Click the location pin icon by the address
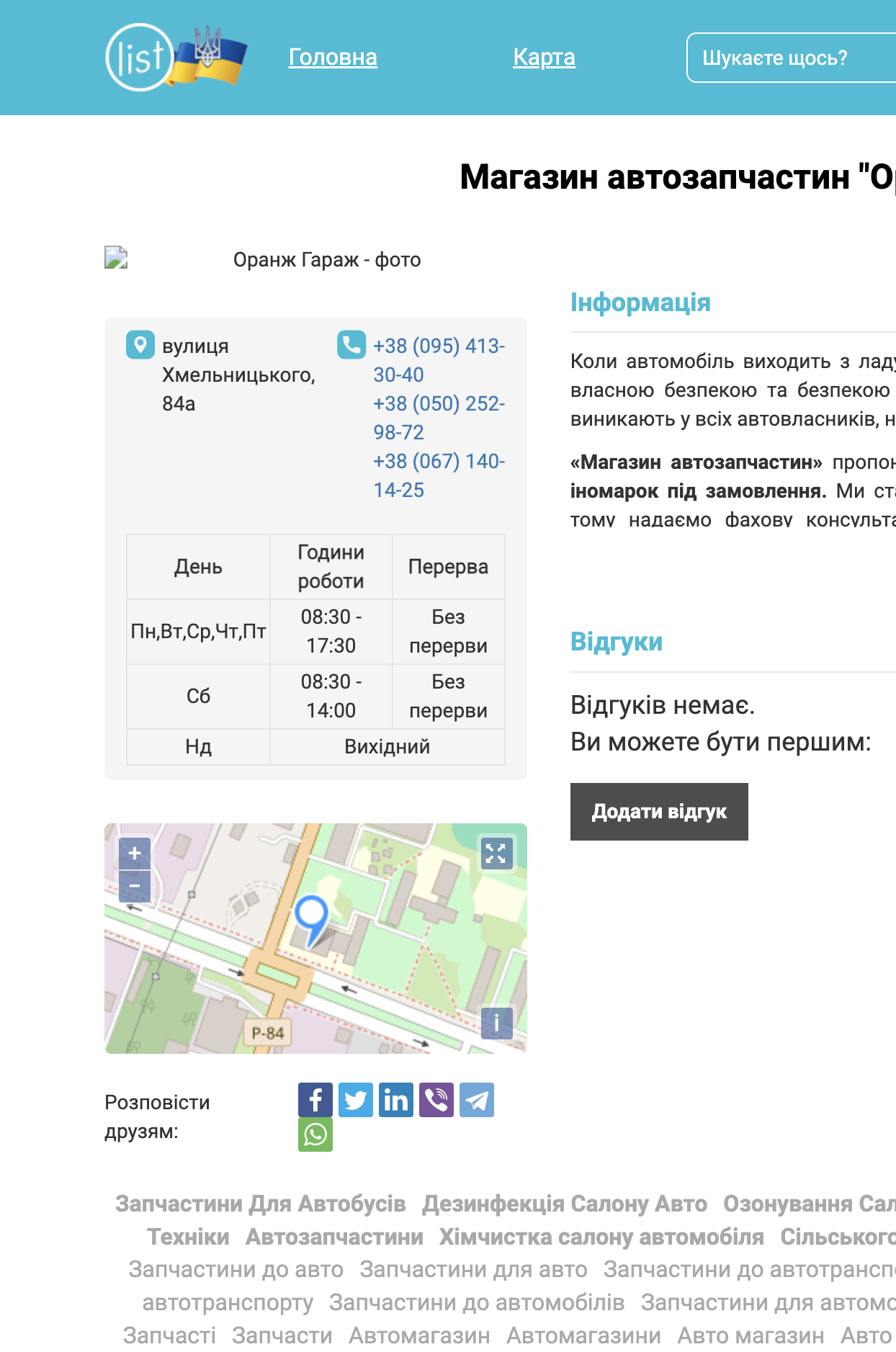Image resolution: width=896 pixels, height=1352 pixels. [x=140, y=344]
